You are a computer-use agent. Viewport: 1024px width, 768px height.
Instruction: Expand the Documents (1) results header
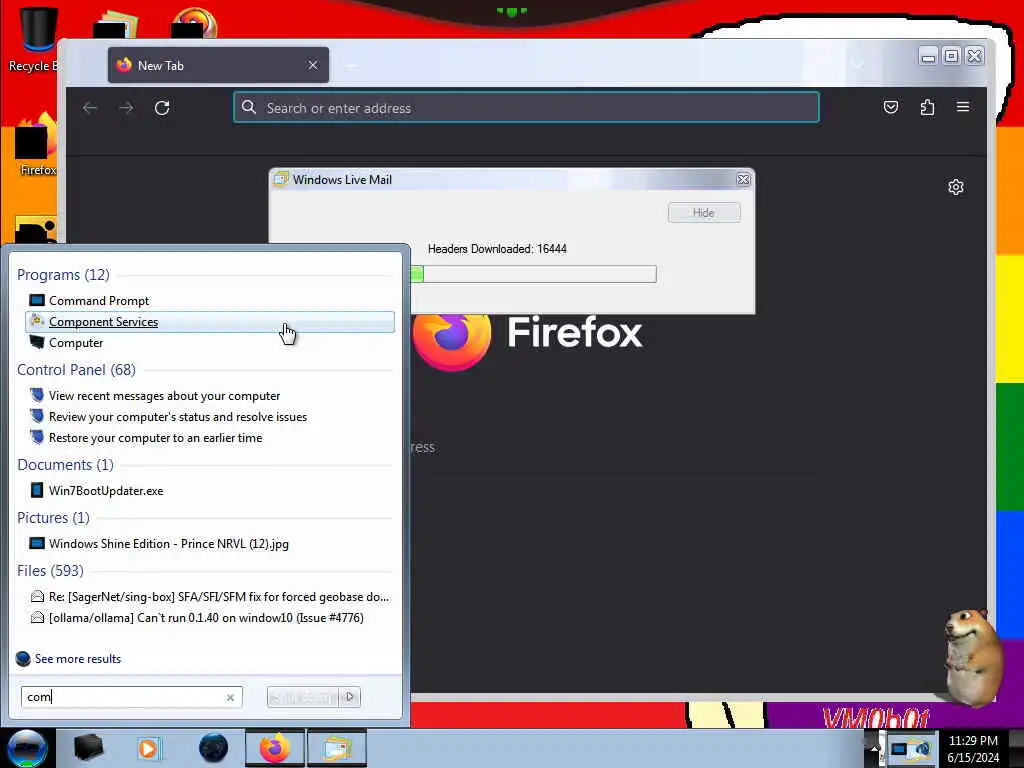pyautogui.click(x=65, y=465)
